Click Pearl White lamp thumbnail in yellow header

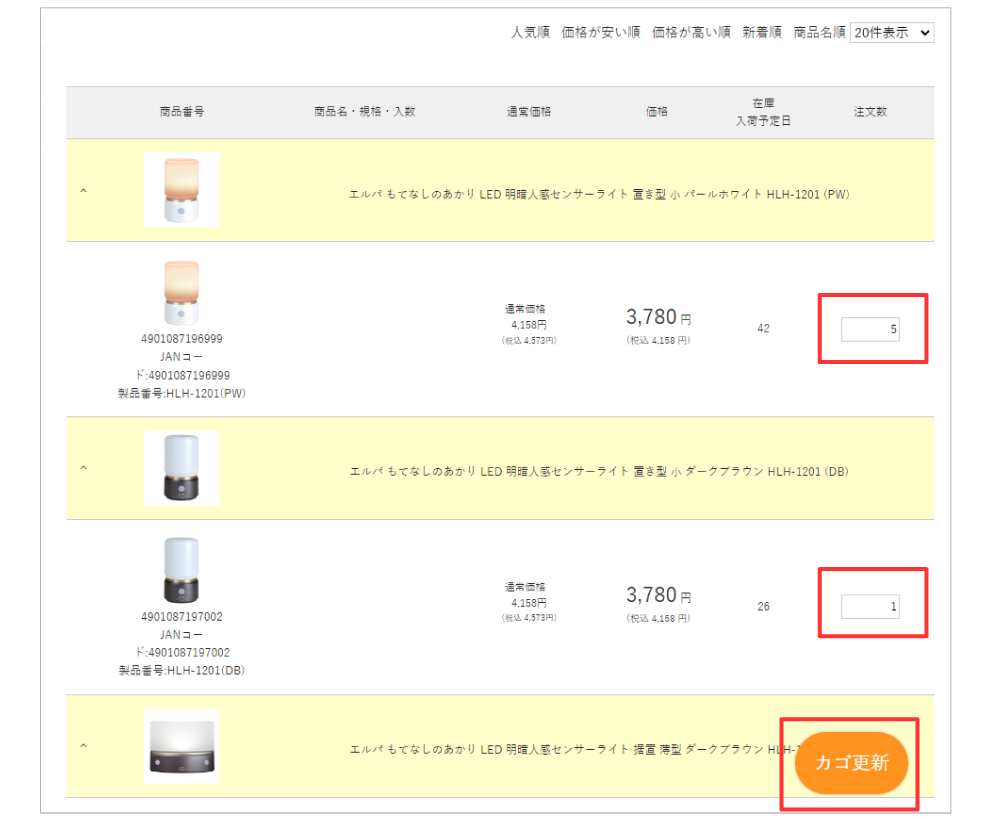(x=181, y=190)
